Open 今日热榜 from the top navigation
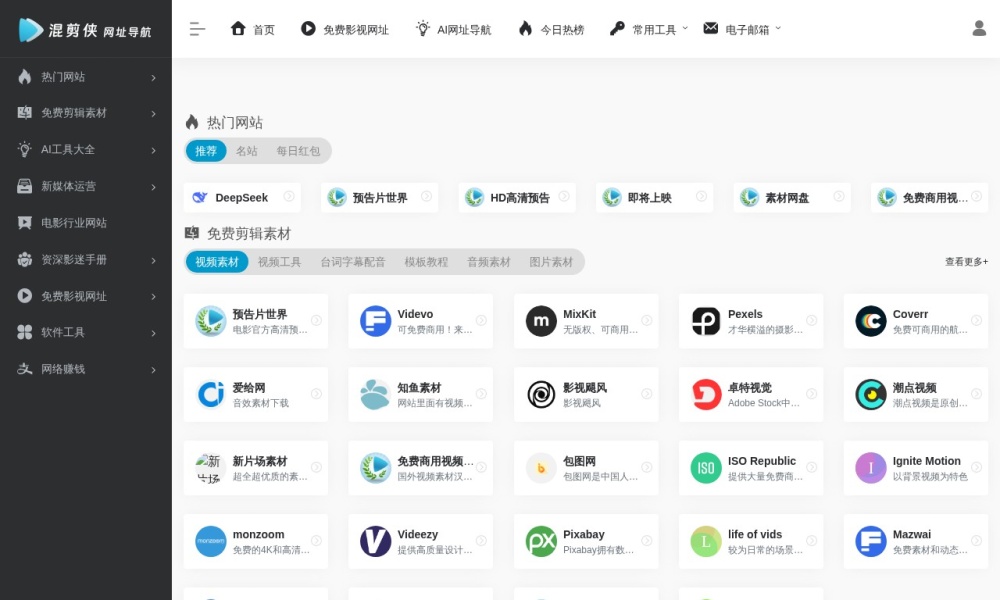The height and width of the screenshot is (600, 1000). (551, 29)
